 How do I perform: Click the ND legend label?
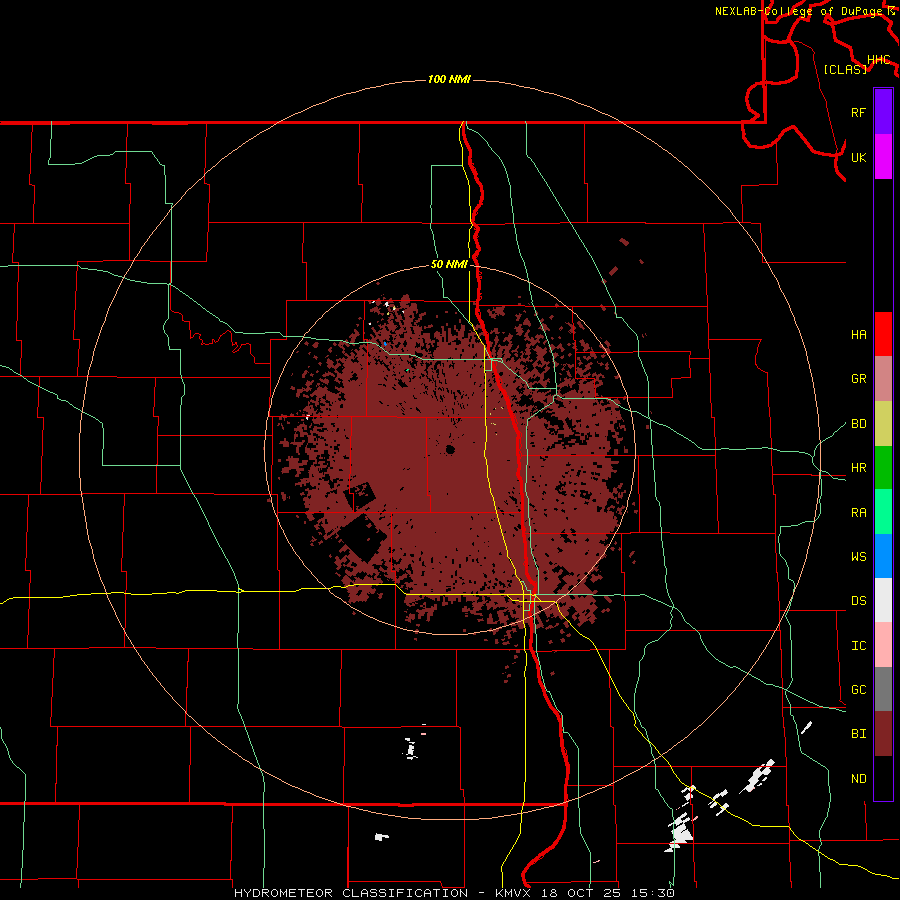click(x=858, y=779)
